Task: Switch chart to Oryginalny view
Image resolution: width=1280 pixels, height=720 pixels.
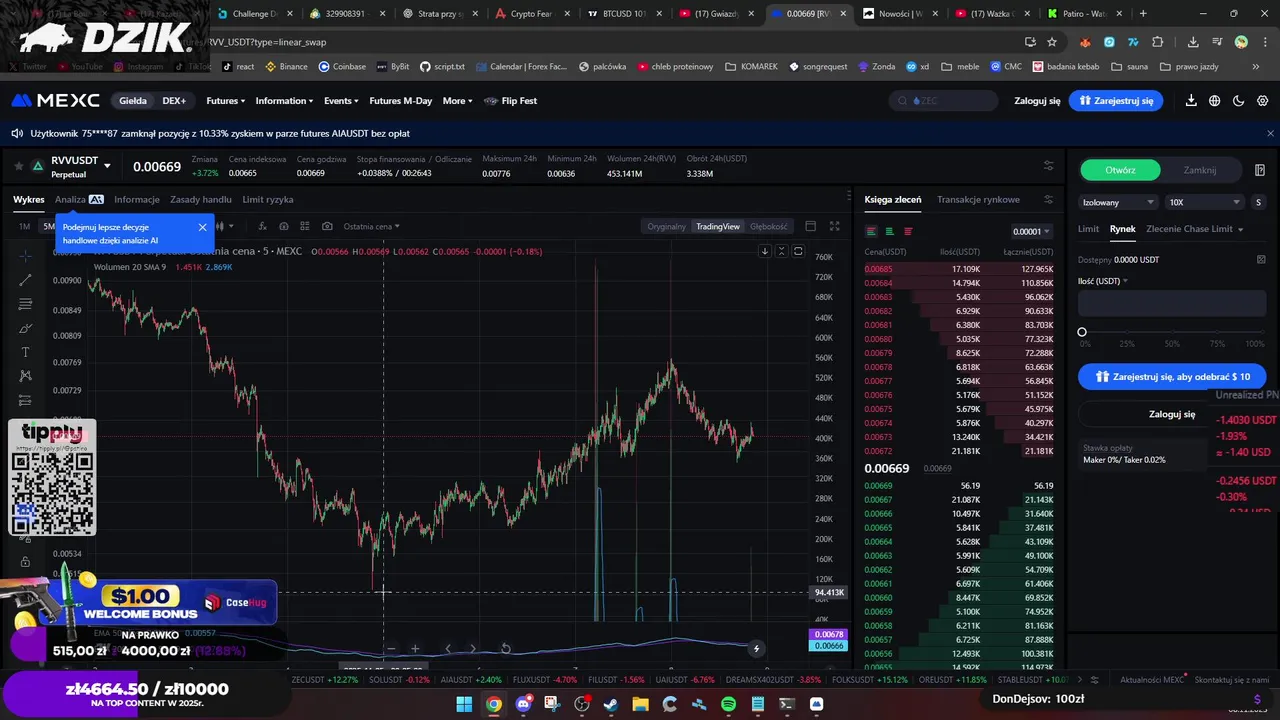Action: [666, 226]
